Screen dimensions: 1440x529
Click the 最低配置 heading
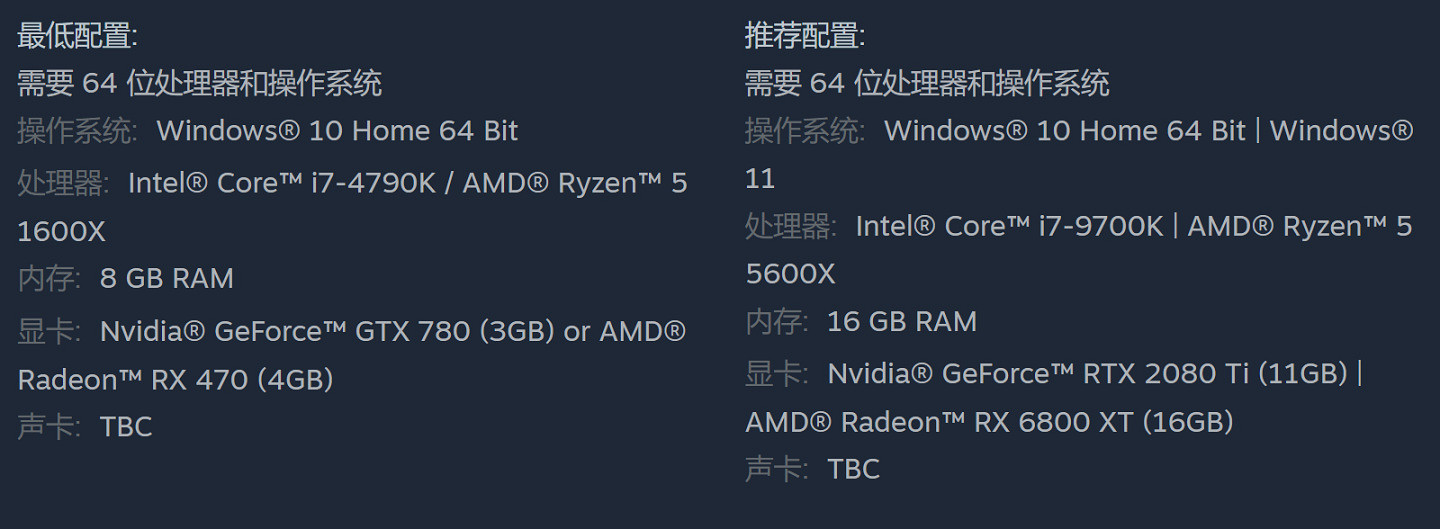(x=77, y=37)
